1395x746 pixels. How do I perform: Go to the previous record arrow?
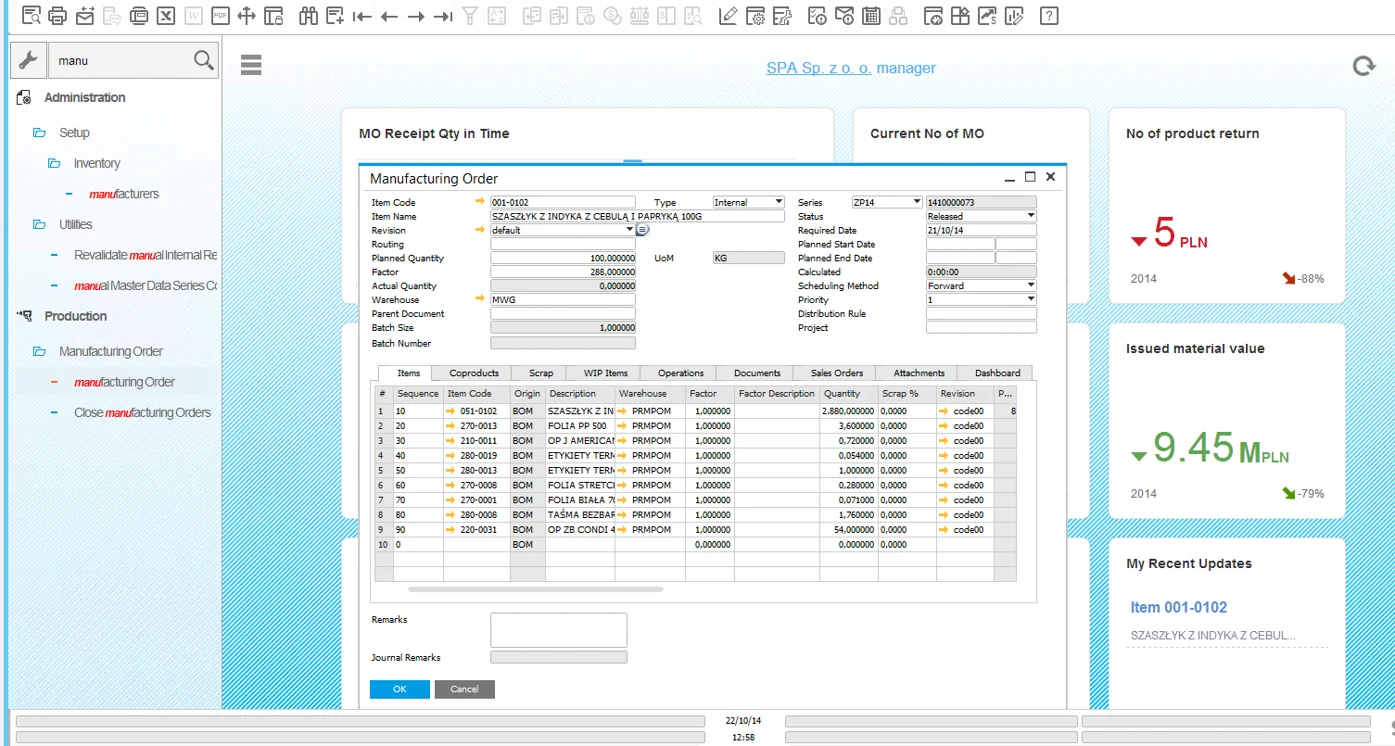pos(389,16)
